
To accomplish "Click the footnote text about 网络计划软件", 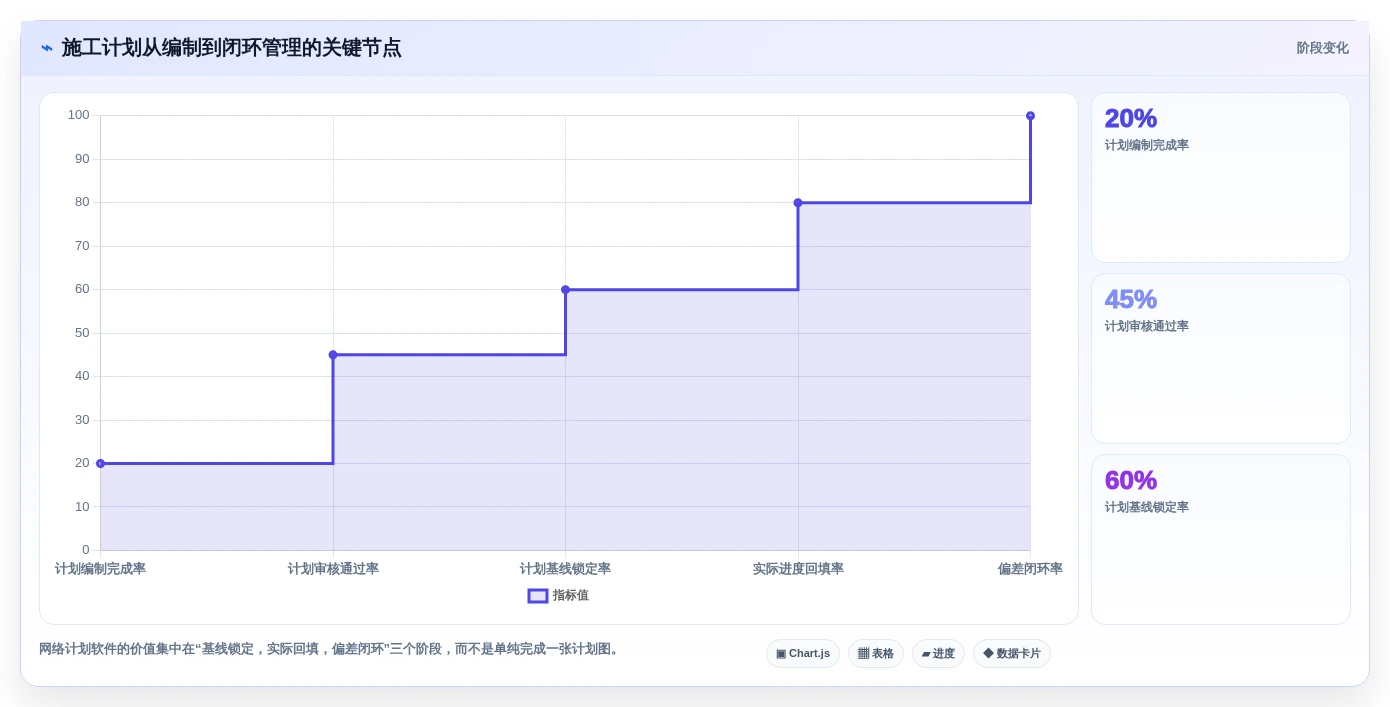I will click(331, 649).
